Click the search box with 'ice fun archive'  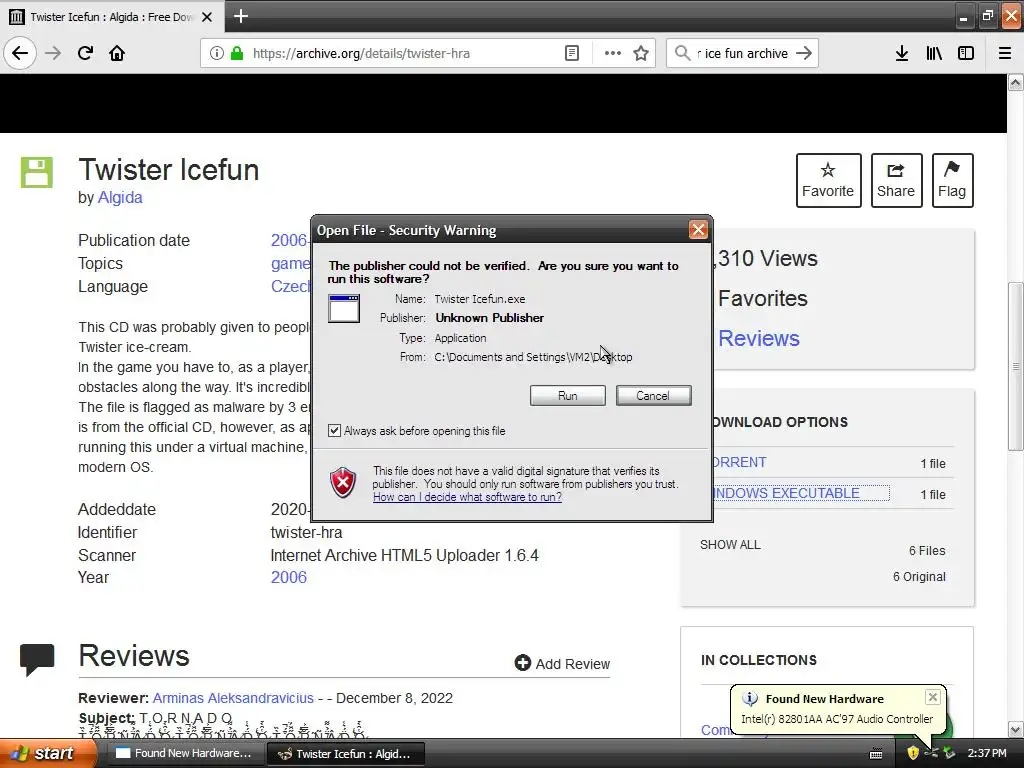click(744, 53)
